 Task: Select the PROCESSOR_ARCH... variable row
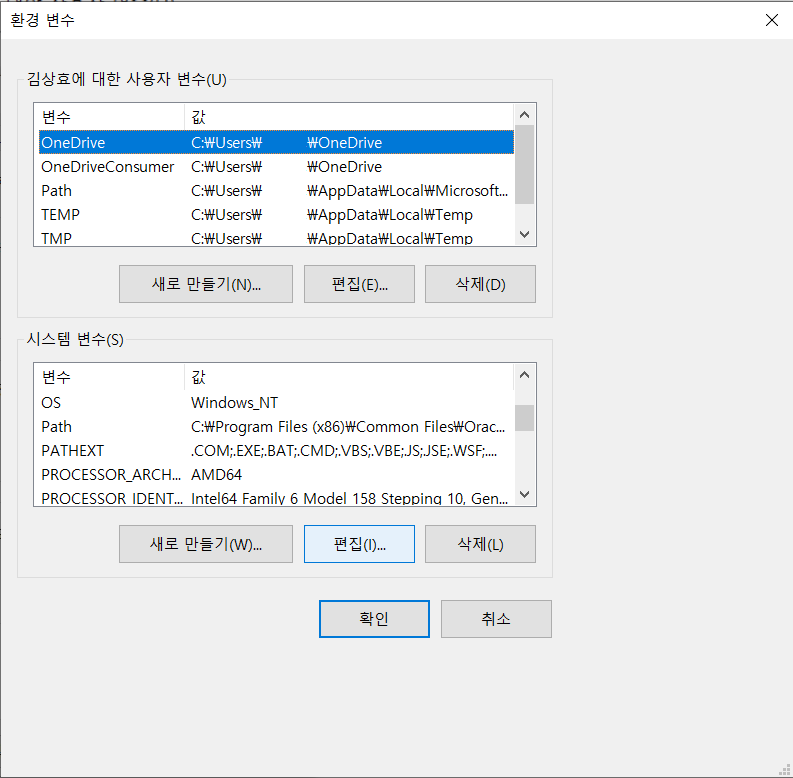pos(276,475)
